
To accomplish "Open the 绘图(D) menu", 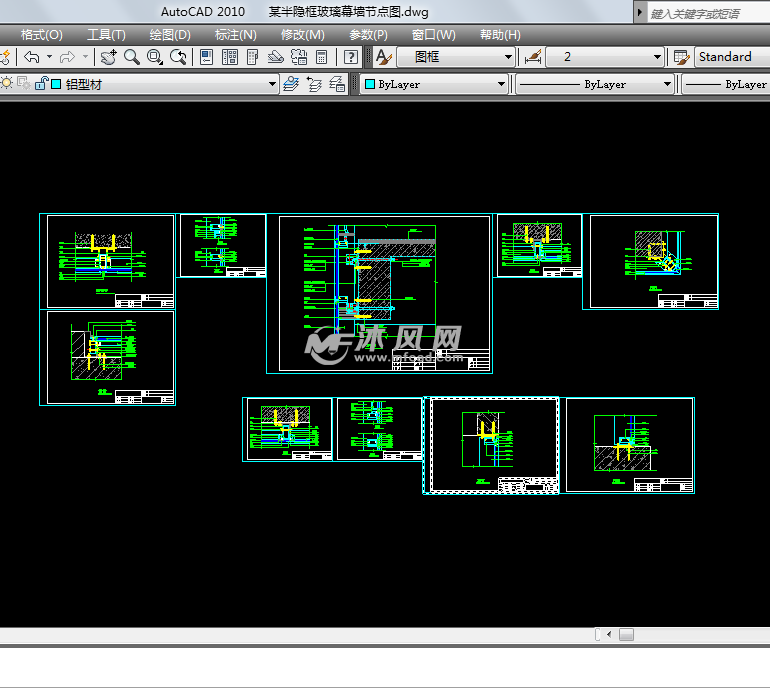I will [x=169, y=34].
